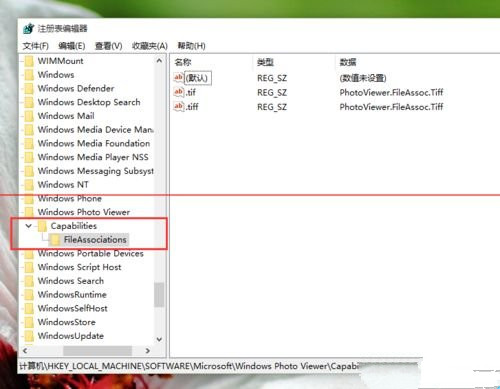
Task: Click the tree scroll left arrow
Action: tap(25, 351)
